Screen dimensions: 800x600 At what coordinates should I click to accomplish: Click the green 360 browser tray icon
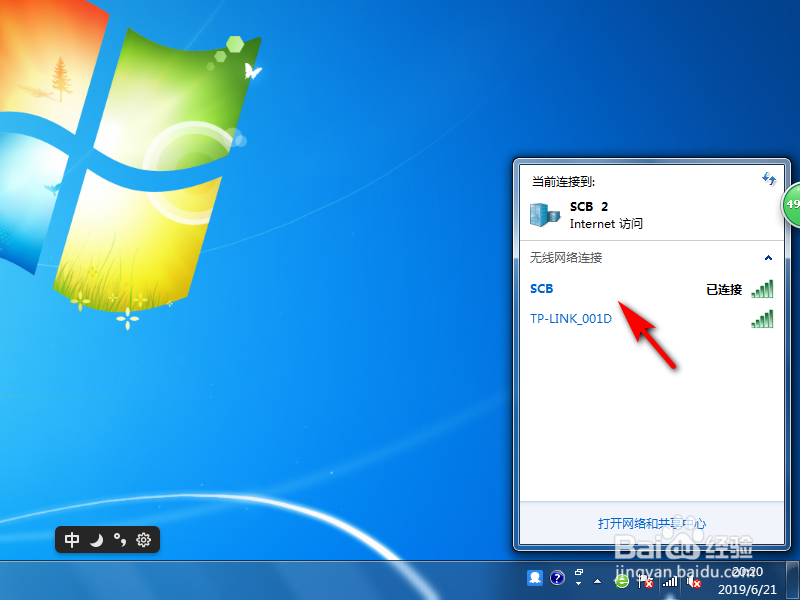coord(621,581)
